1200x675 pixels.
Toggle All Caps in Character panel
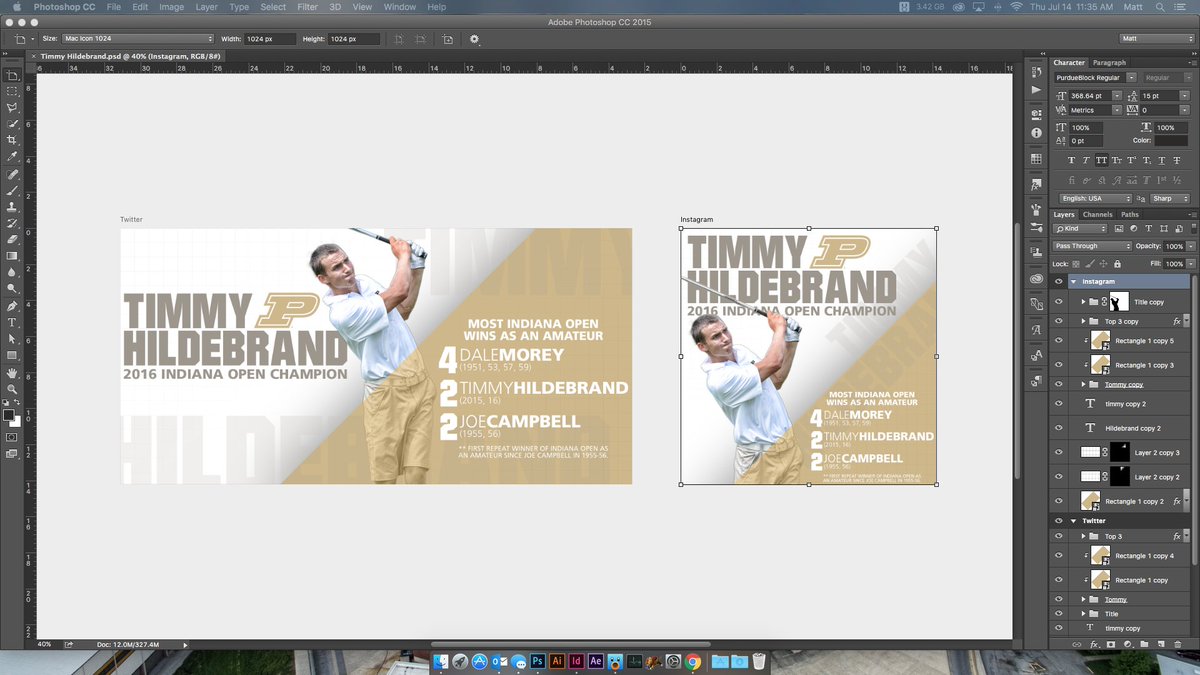pyautogui.click(x=1101, y=160)
